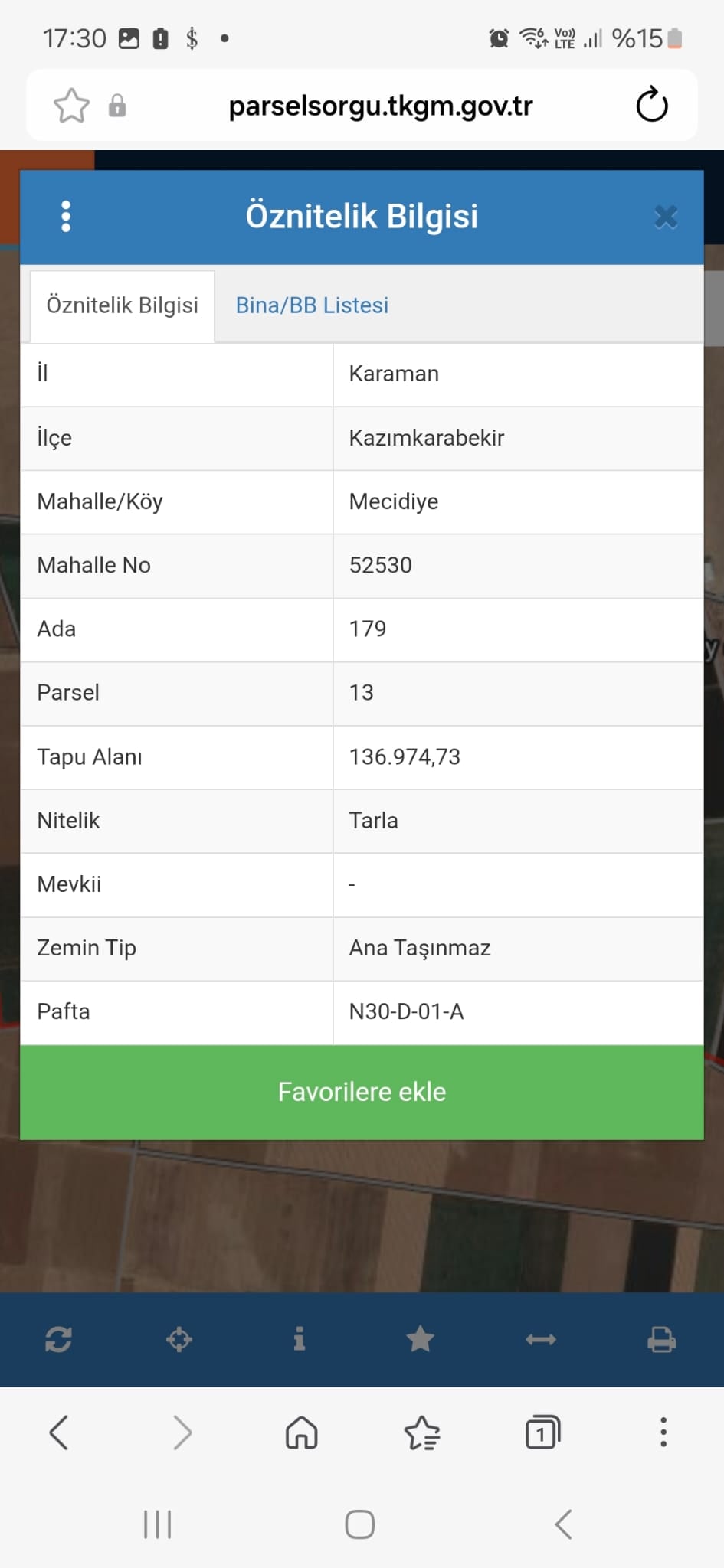Open the browser three-dot options menu
Viewport: 724px width, 1568px height.
(x=663, y=1432)
